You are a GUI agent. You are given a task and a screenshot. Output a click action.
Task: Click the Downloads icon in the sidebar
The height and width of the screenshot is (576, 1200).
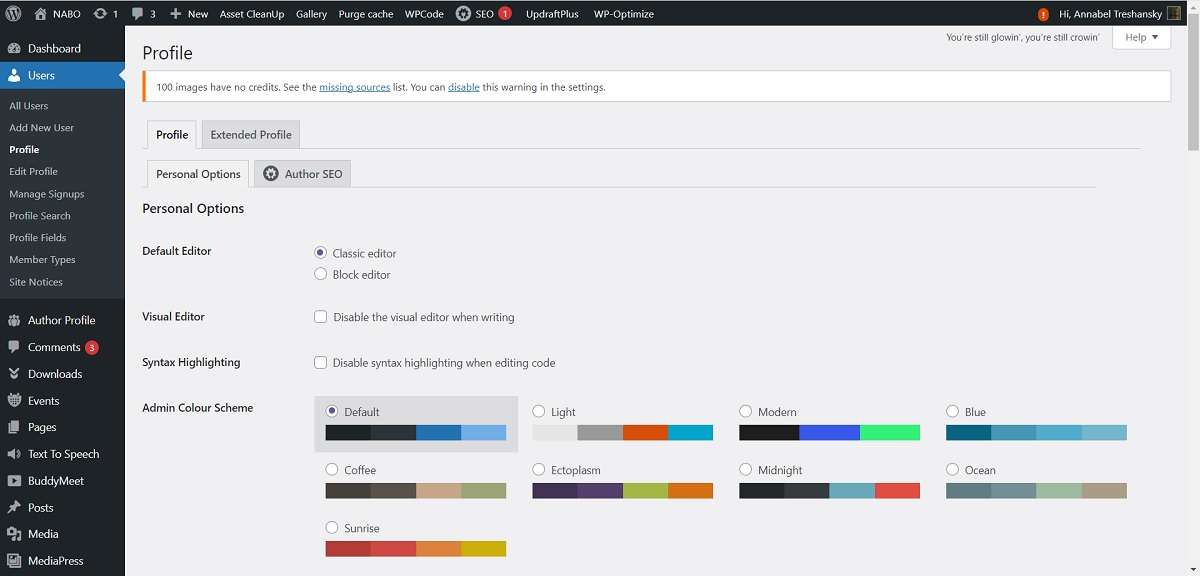tap(14, 374)
